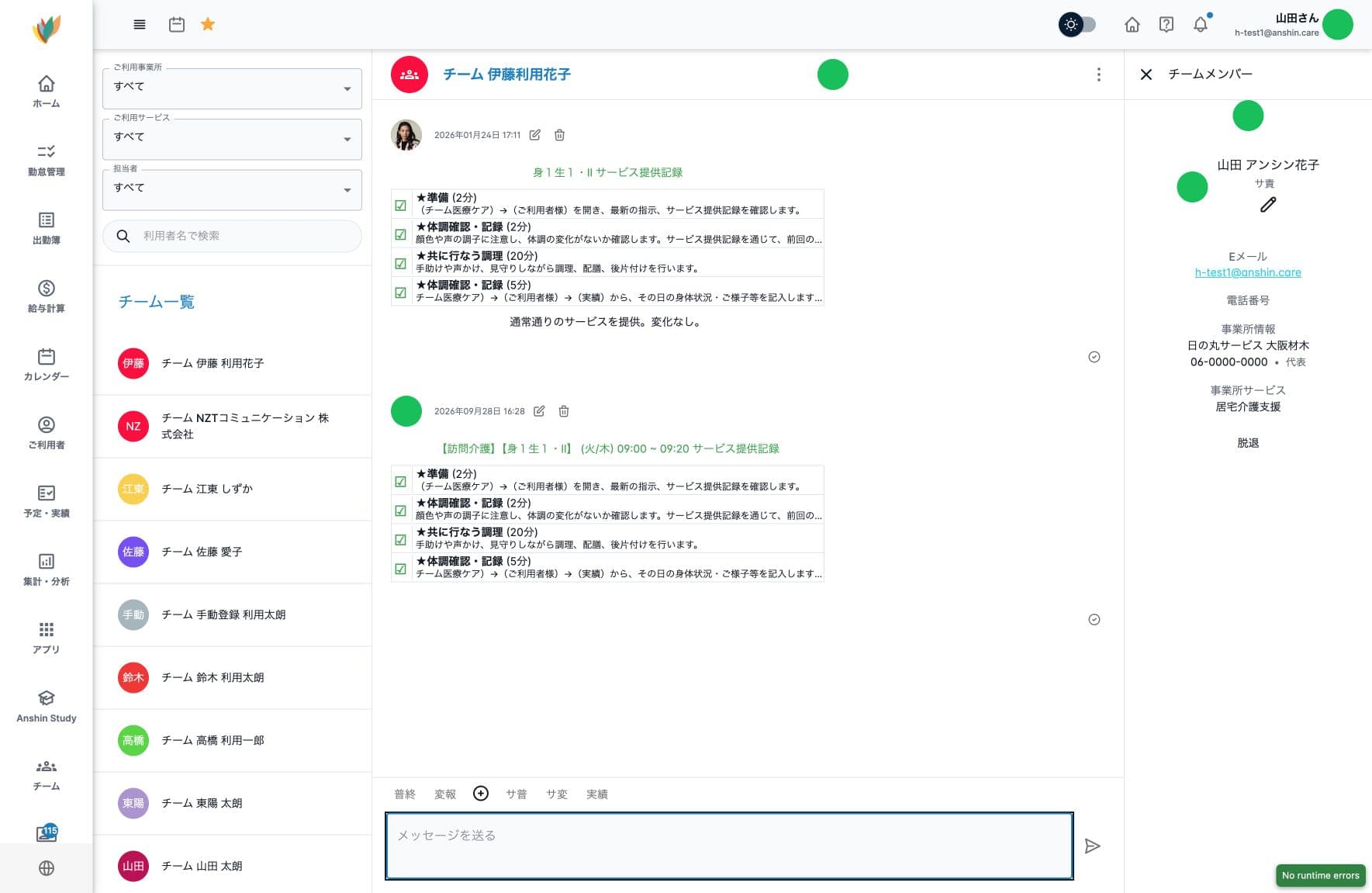The width and height of the screenshot is (1372, 893).
Task: Select ホーム in left sidebar
Action: tap(47, 92)
